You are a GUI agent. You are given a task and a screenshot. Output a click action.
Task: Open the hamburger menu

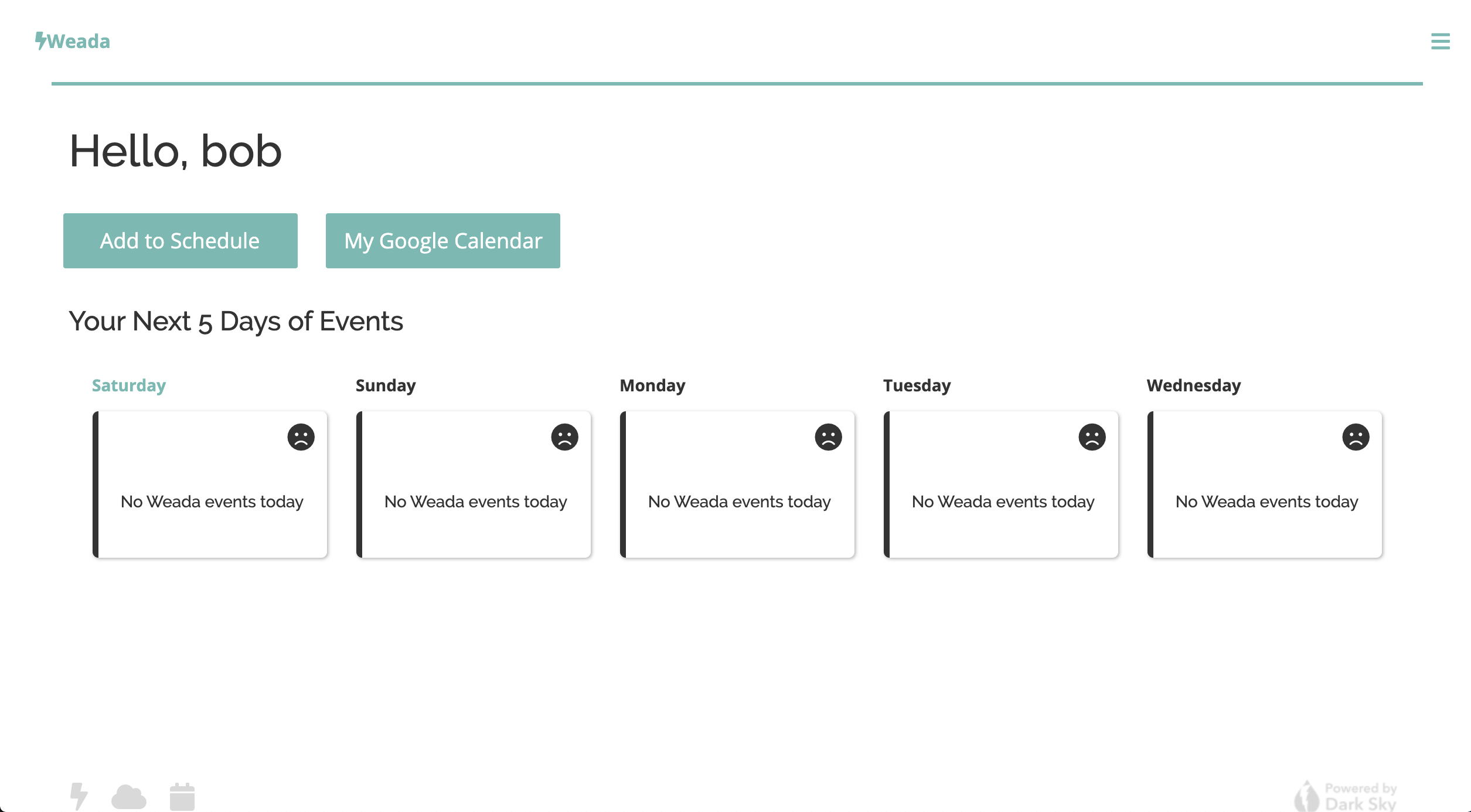coord(1440,41)
